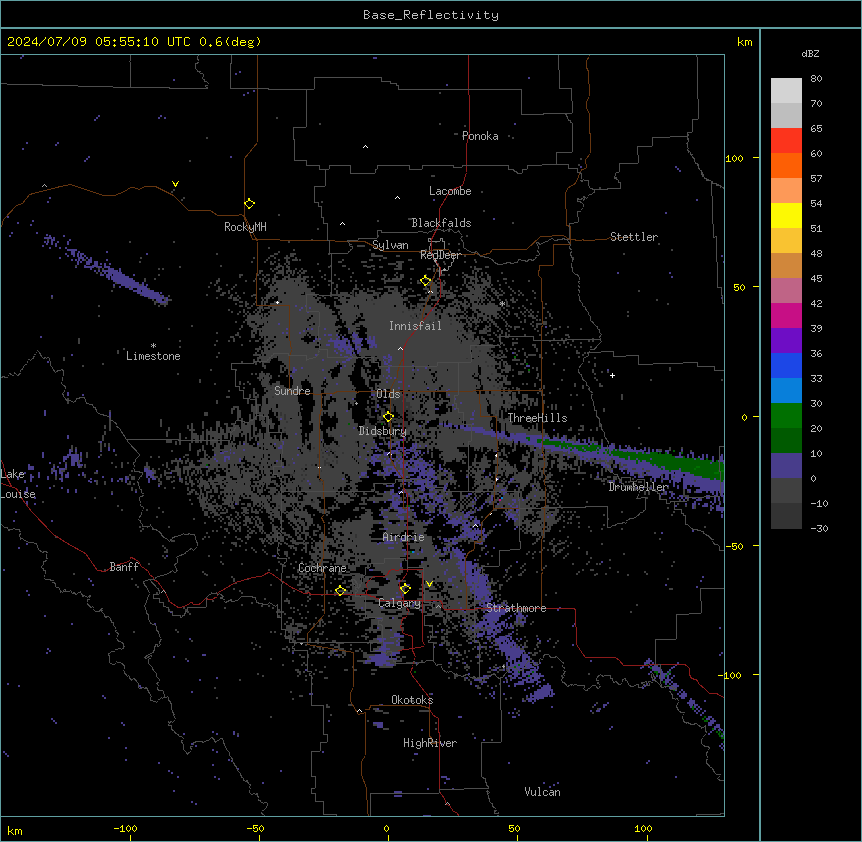The image size is (862, 842).
Task: Select the Banff label
Action: click(x=124, y=567)
